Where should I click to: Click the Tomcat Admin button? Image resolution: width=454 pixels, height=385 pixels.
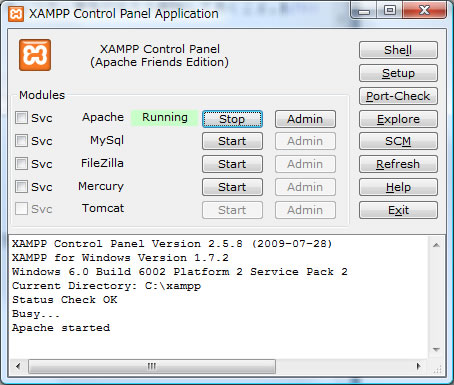(x=305, y=210)
